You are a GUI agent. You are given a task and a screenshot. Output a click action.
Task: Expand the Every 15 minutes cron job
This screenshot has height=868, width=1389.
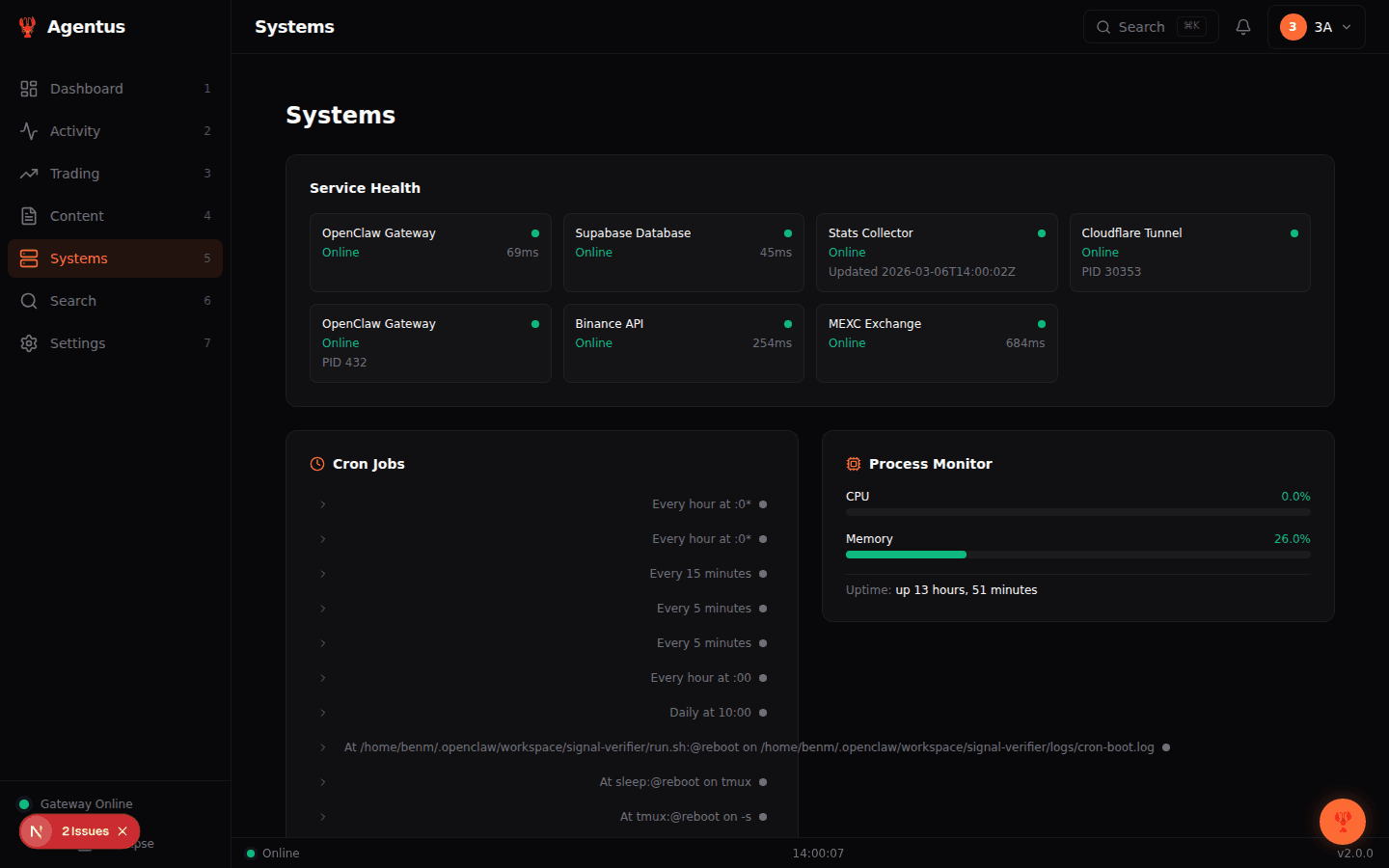point(322,573)
